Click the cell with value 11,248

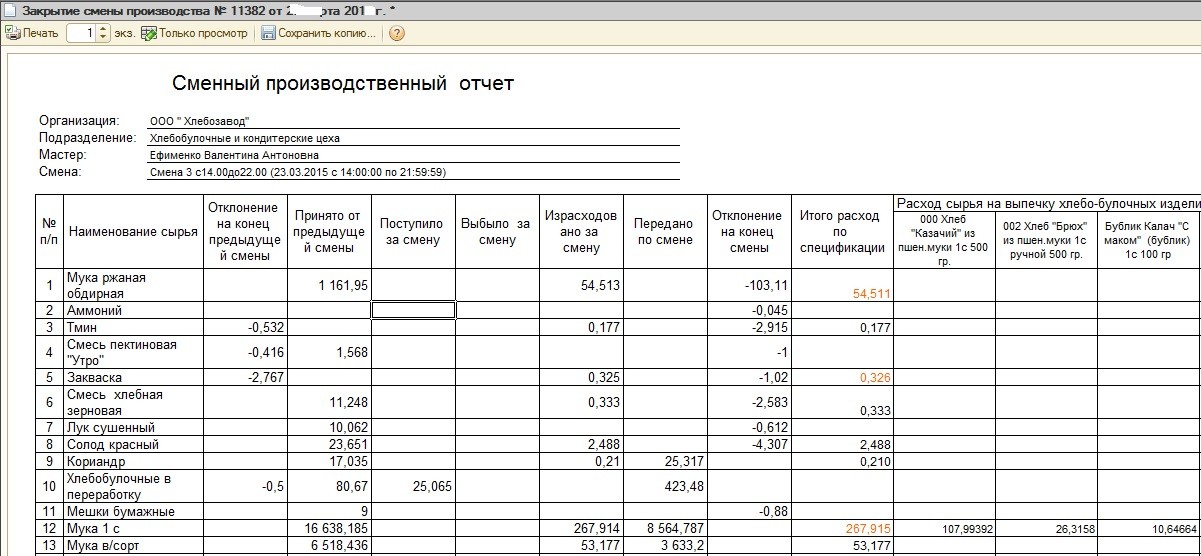point(328,402)
